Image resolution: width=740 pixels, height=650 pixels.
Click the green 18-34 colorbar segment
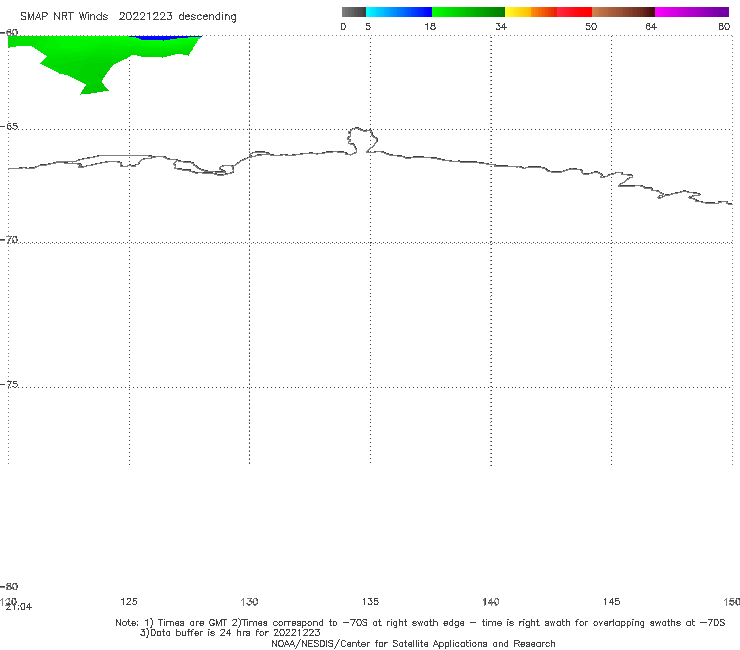coord(468,12)
